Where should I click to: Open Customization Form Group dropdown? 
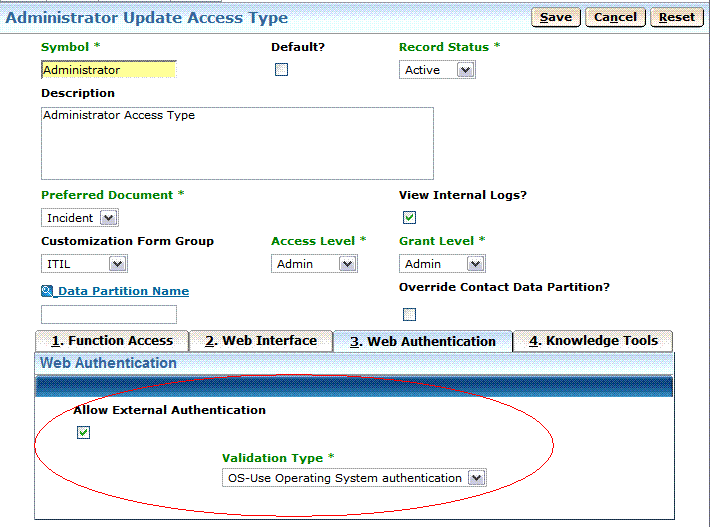point(84,264)
